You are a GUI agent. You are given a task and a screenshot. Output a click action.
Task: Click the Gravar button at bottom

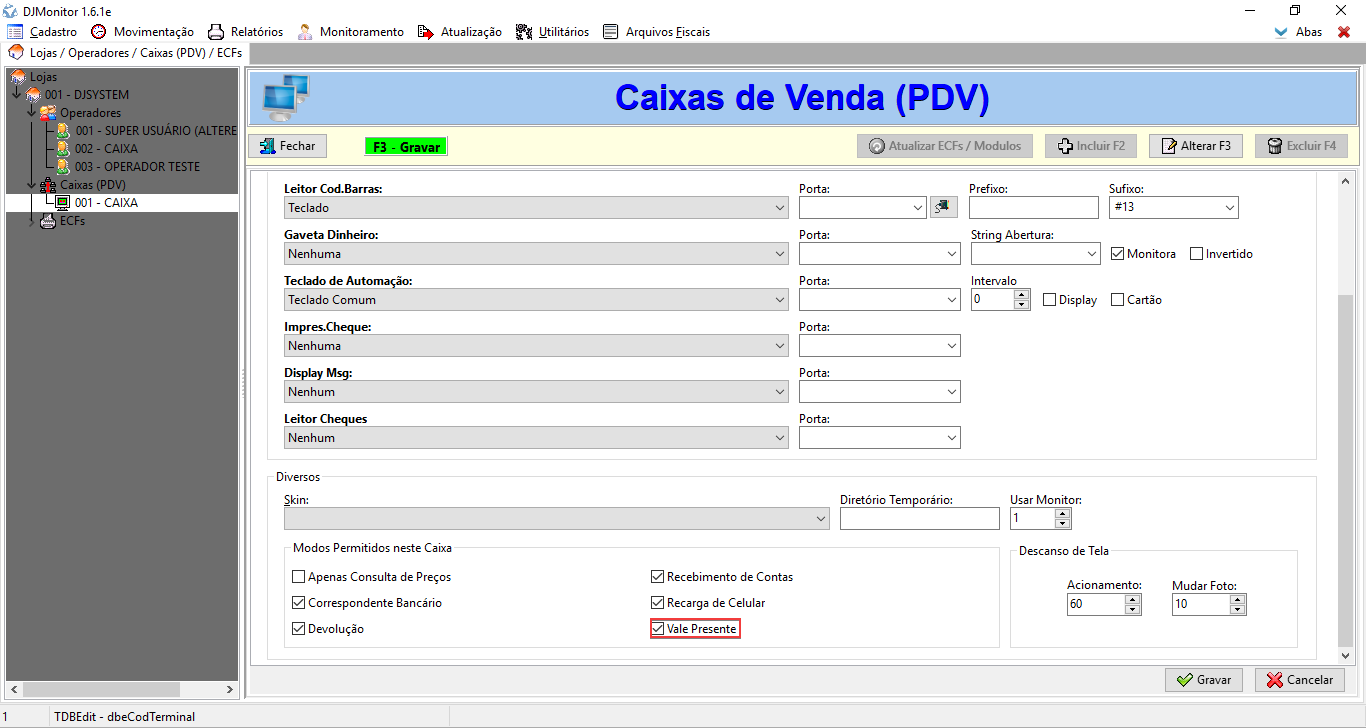pyautogui.click(x=1204, y=680)
